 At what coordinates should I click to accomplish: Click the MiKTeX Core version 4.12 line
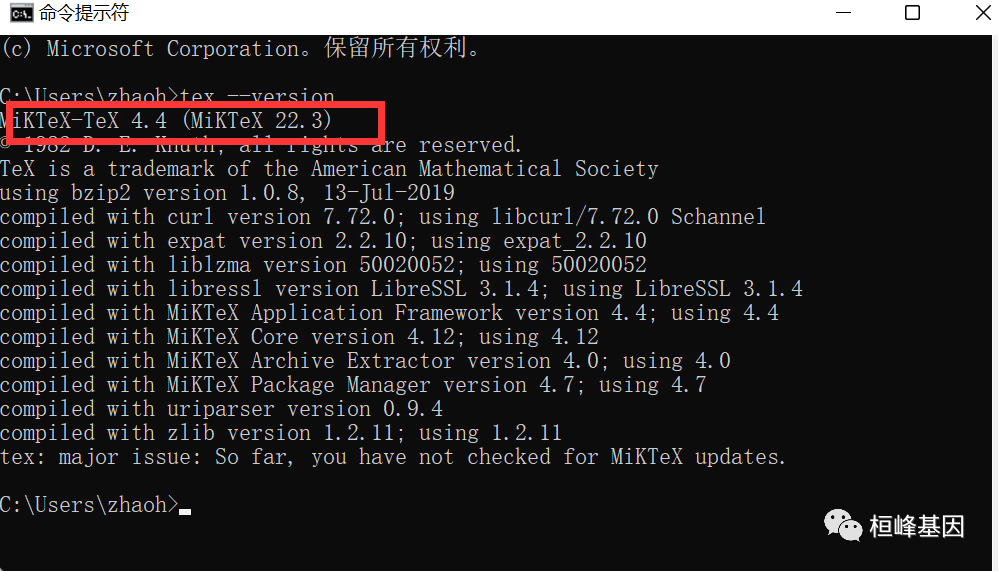tap(299, 337)
